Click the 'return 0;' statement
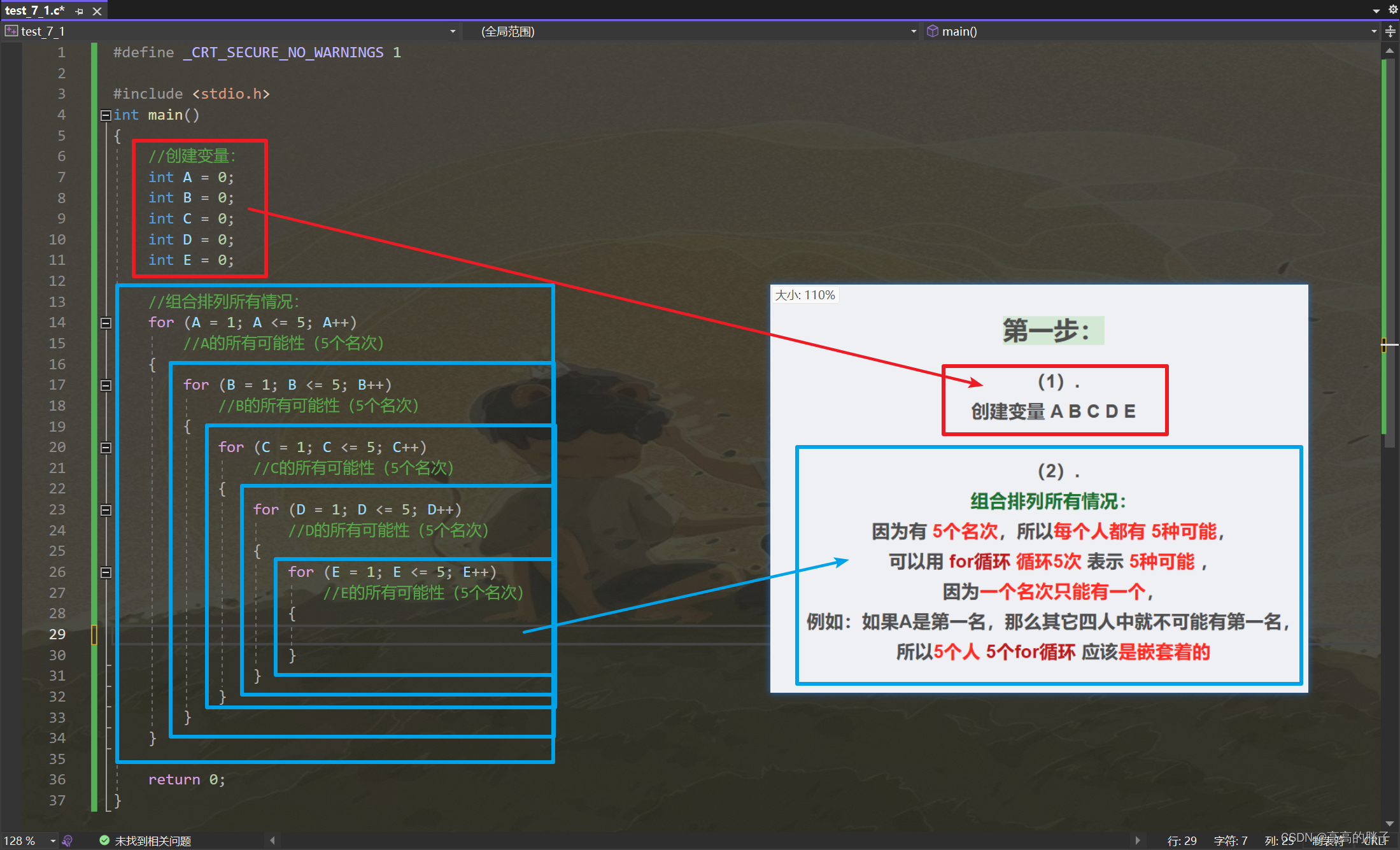 click(187, 779)
